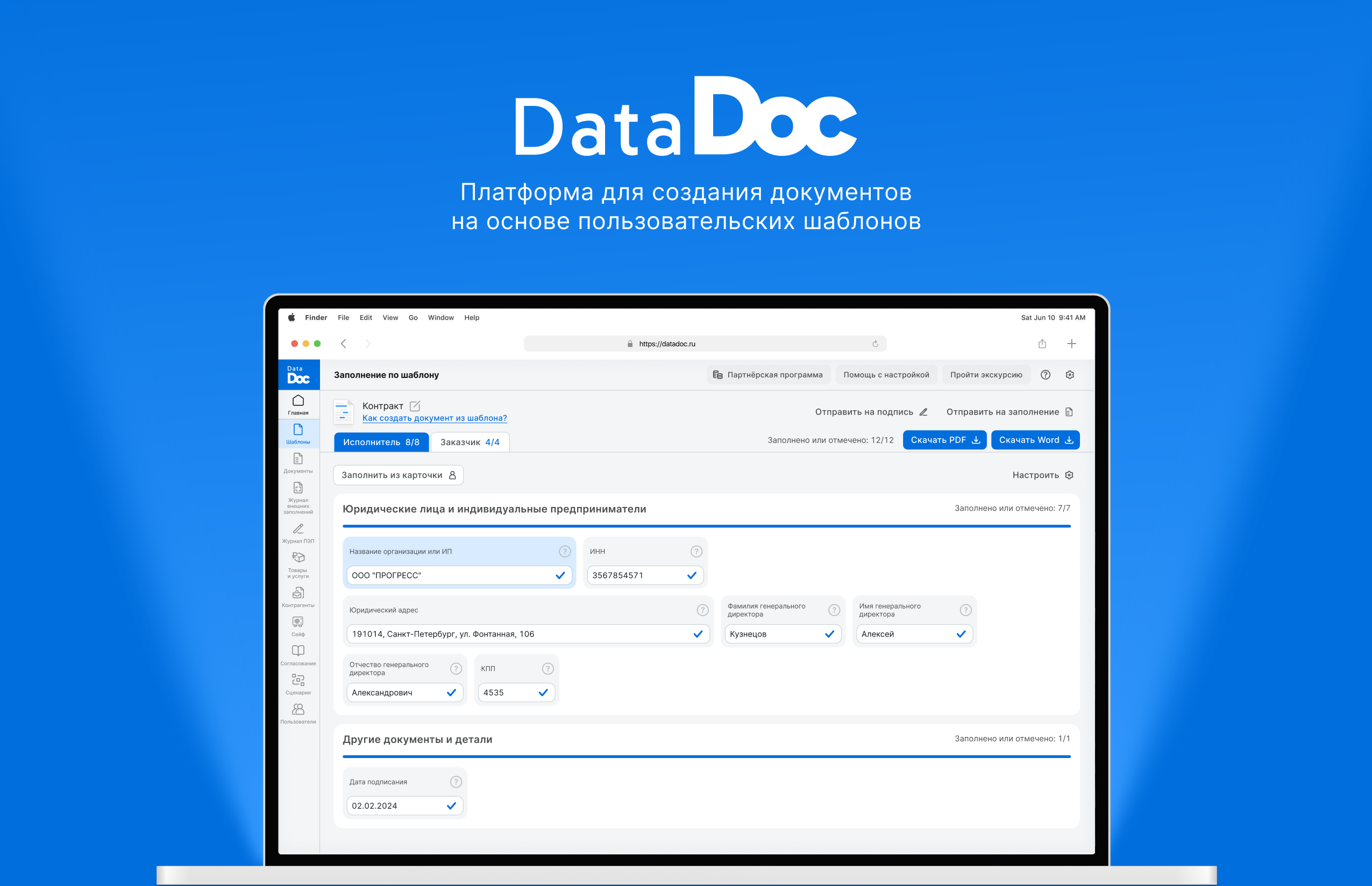1372x886 pixels.
Task: Click the ООО "ПРОГРЕСС" organization name field
Action: click(x=459, y=575)
